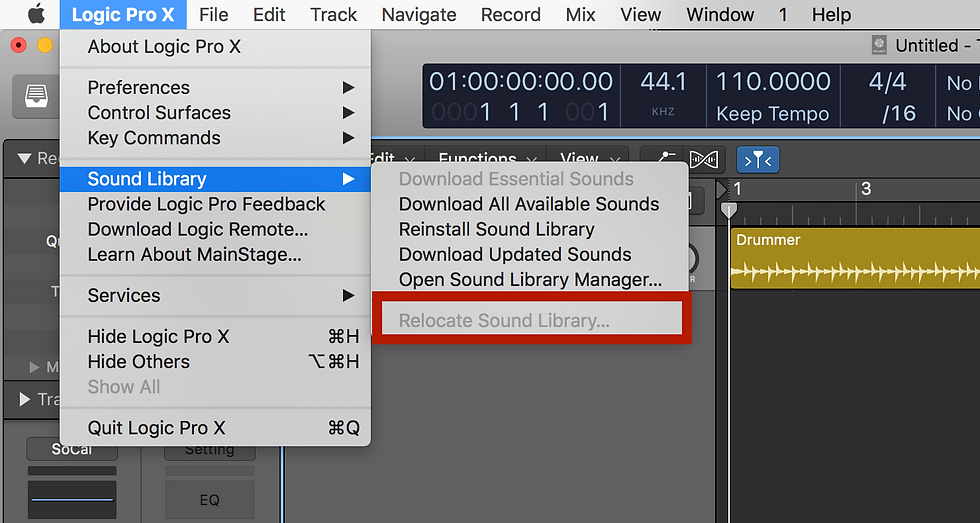Click the bar position 1 1 1 1 display

point(521,112)
